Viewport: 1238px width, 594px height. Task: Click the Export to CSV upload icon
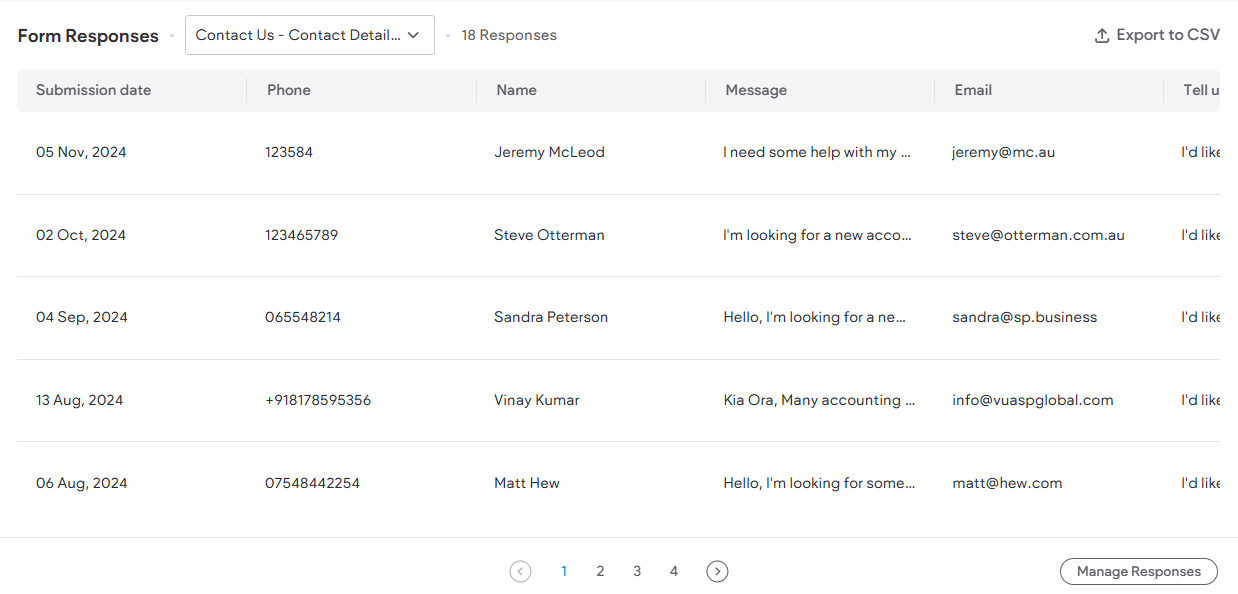click(1102, 35)
